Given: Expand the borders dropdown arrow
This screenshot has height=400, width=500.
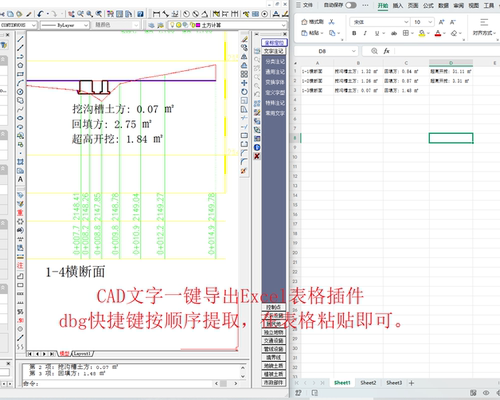Looking at the screenshot, I should tap(412, 33).
